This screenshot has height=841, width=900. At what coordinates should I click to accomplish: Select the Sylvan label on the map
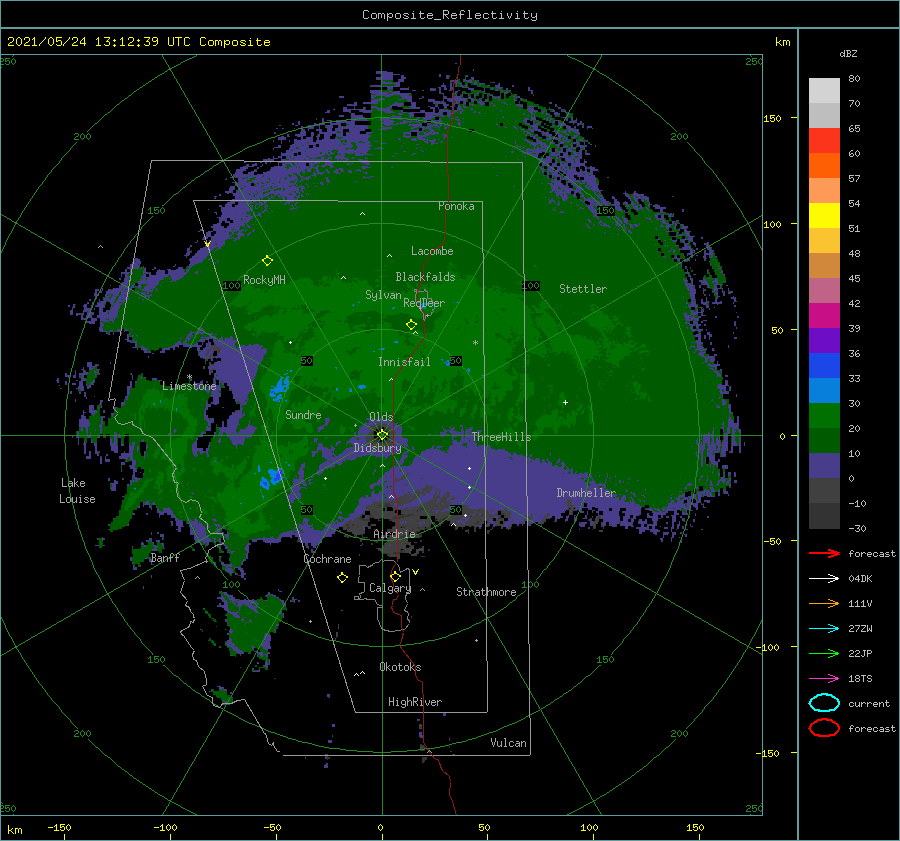point(383,295)
